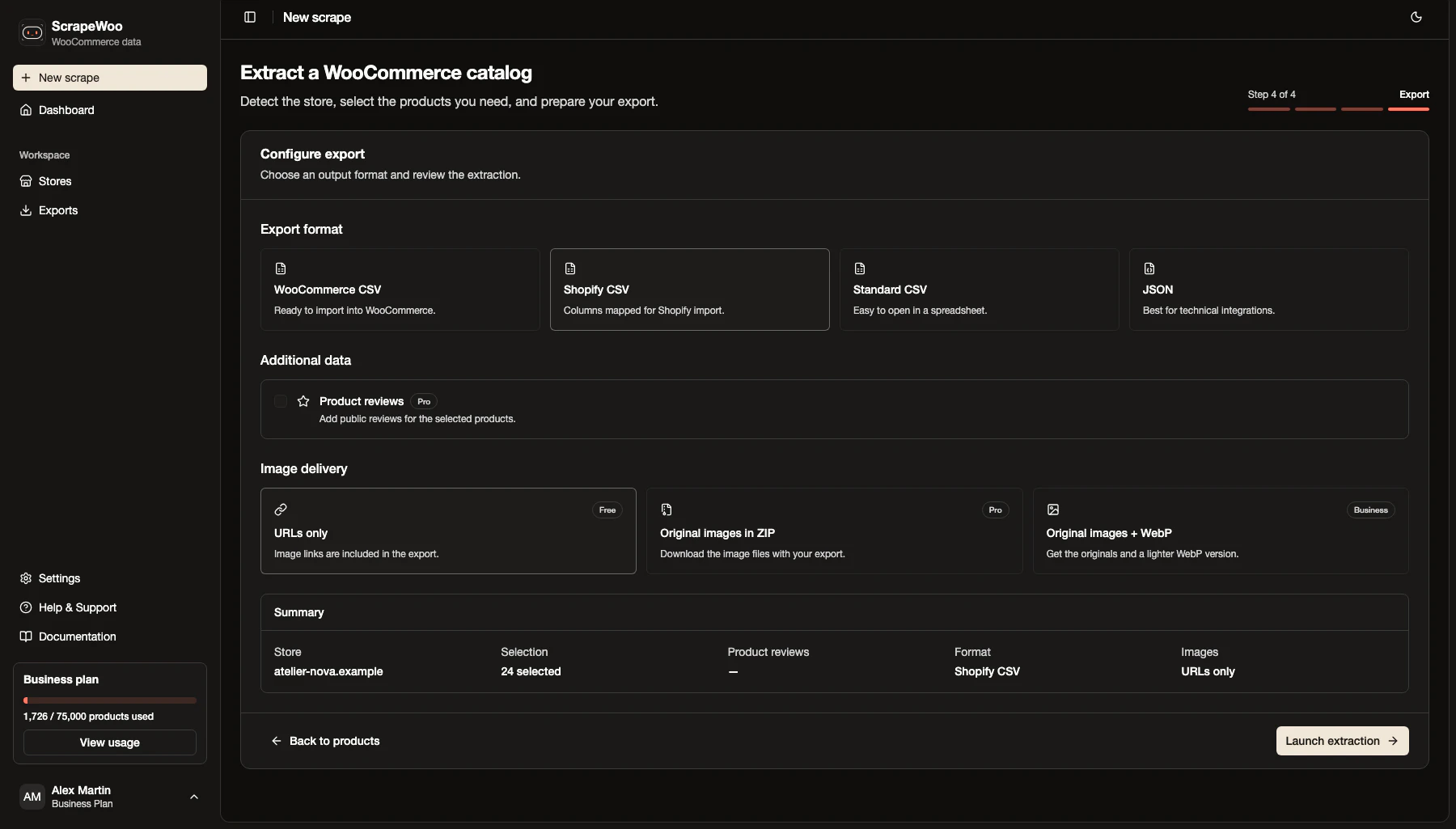Click the Product reviews star icon
Image resolution: width=1456 pixels, height=829 pixels.
click(303, 401)
